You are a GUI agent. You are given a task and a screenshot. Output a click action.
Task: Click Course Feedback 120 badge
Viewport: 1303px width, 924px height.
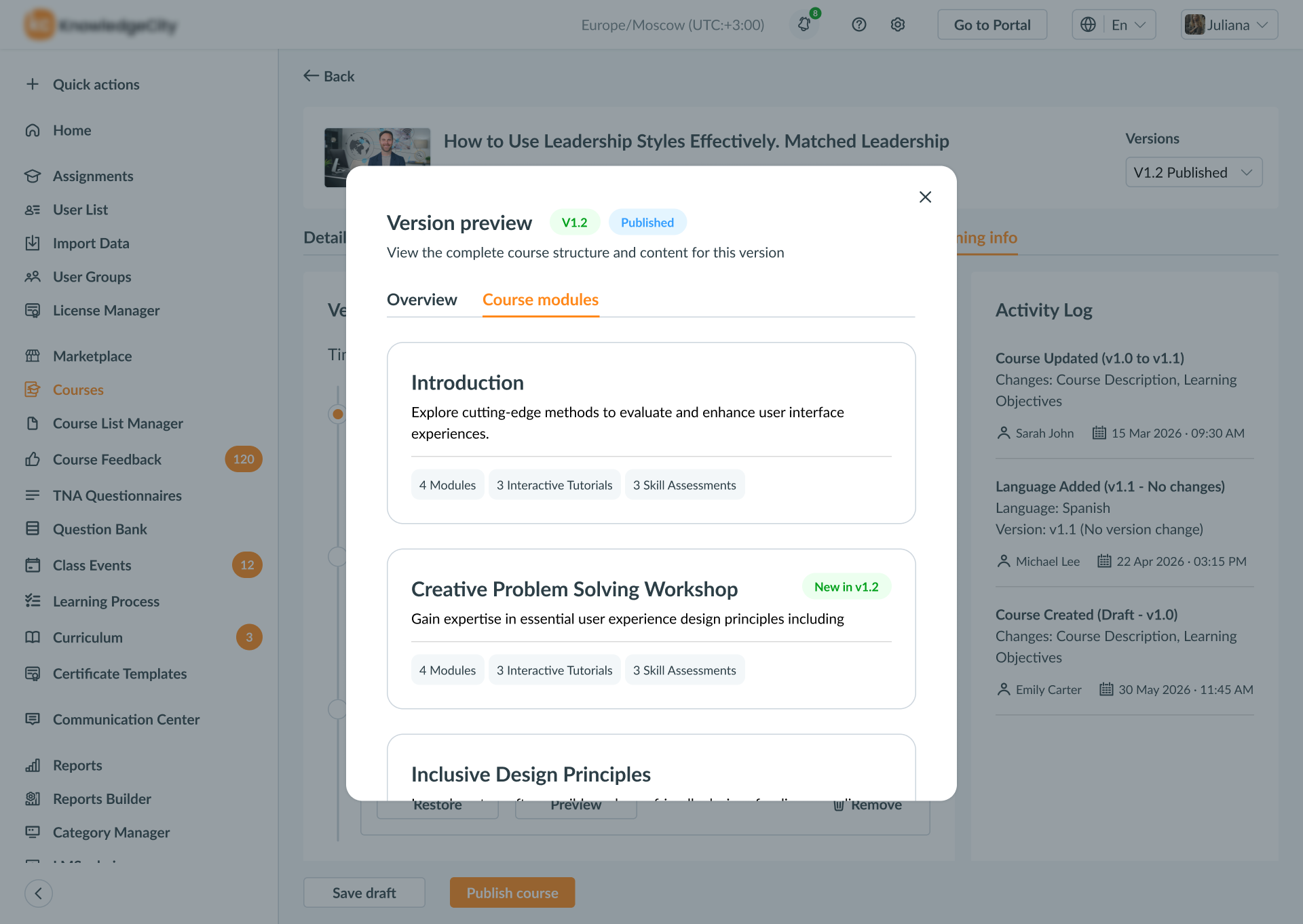point(244,459)
